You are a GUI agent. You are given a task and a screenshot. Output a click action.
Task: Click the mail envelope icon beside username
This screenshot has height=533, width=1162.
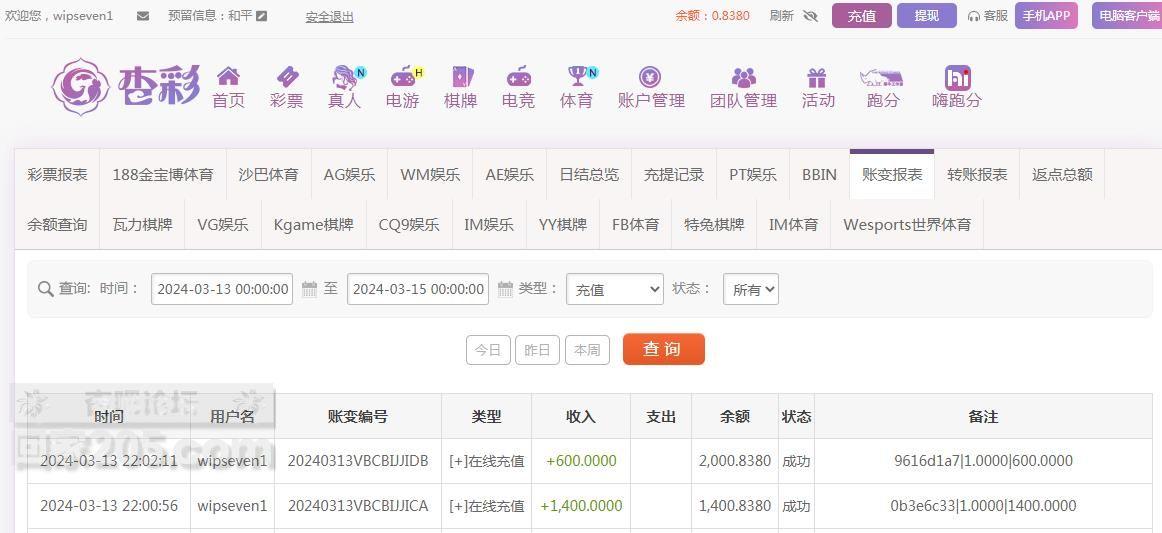tap(143, 16)
